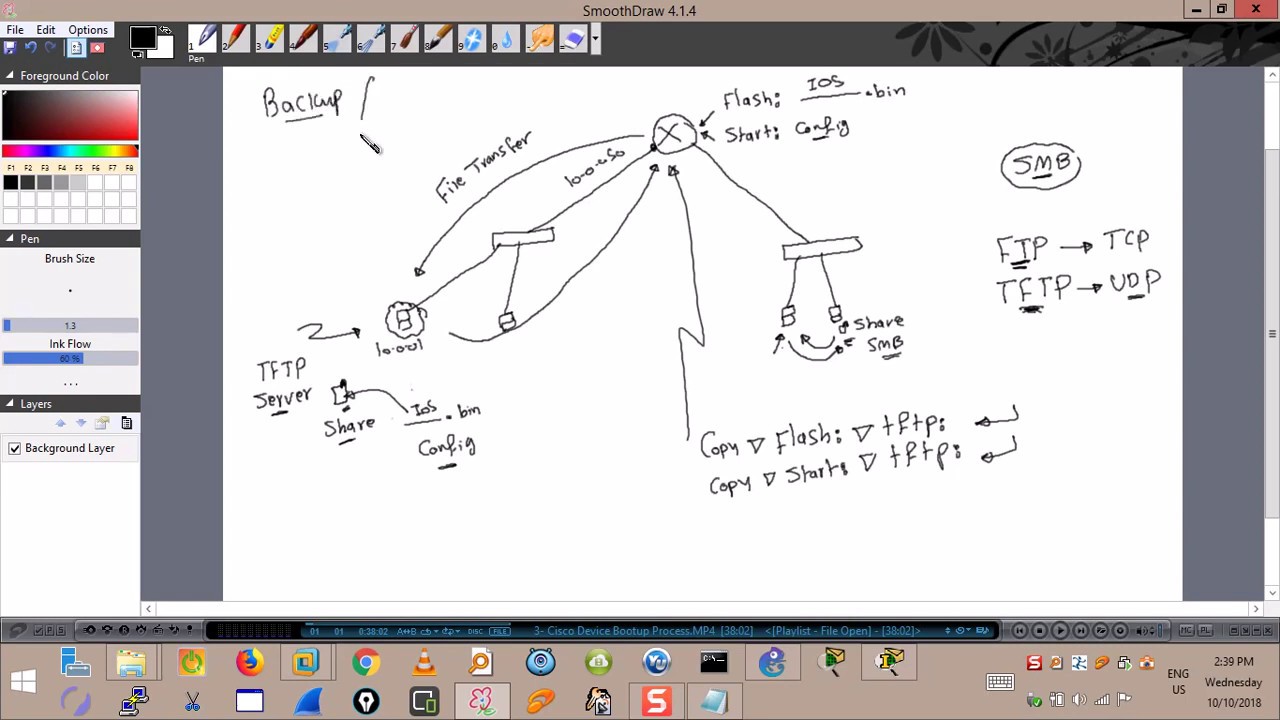Viewport: 1280px width, 720px height.
Task: Select the water drop blur tool
Action: click(x=506, y=39)
